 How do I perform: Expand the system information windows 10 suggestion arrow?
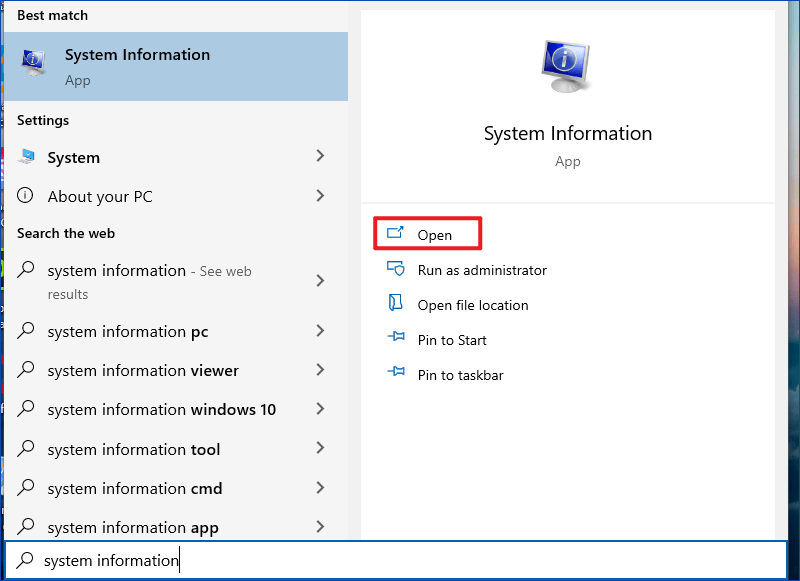(320, 409)
